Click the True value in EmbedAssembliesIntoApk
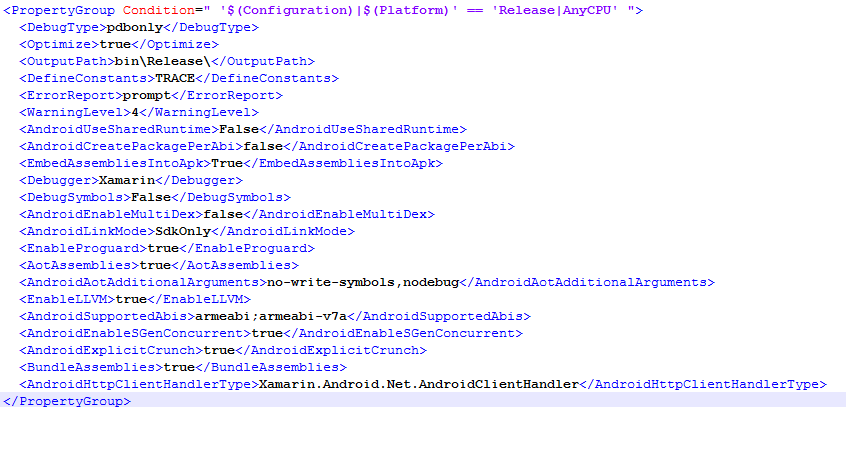 pos(227,163)
